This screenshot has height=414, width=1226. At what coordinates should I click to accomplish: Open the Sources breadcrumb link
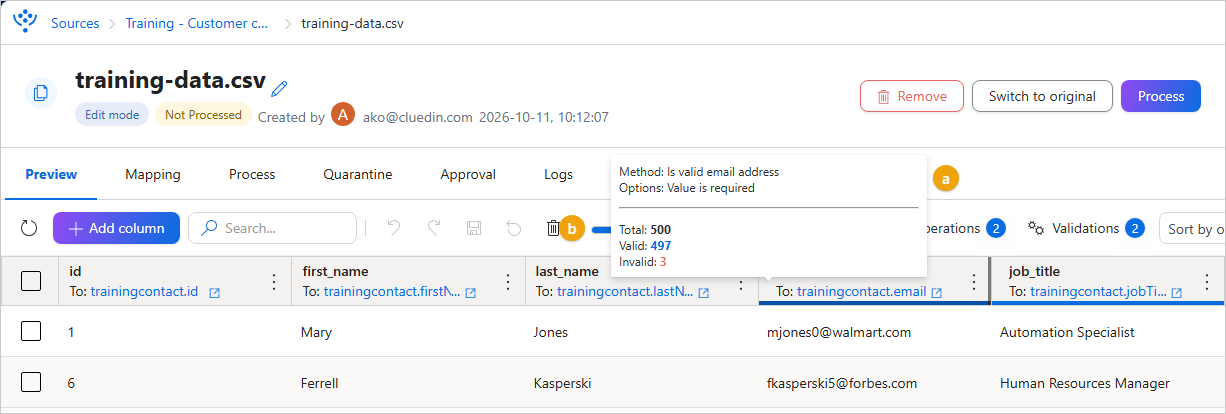(75, 23)
